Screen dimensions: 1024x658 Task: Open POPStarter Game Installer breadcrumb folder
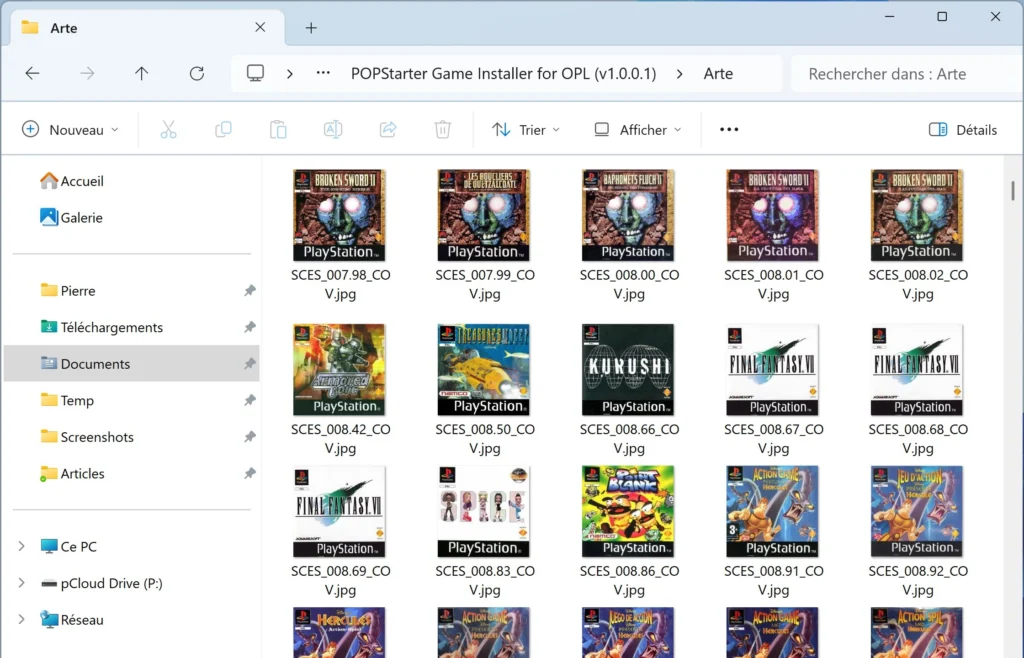point(504,74)
